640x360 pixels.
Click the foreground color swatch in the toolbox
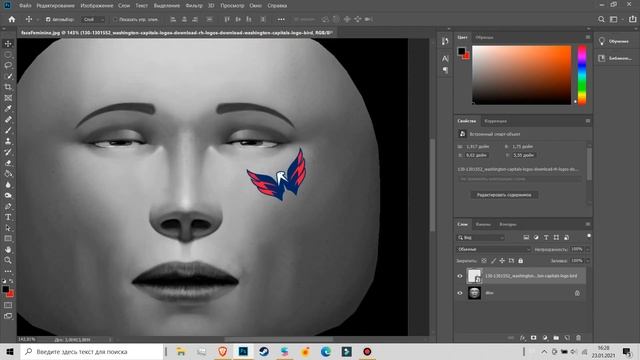coord(5,289)
